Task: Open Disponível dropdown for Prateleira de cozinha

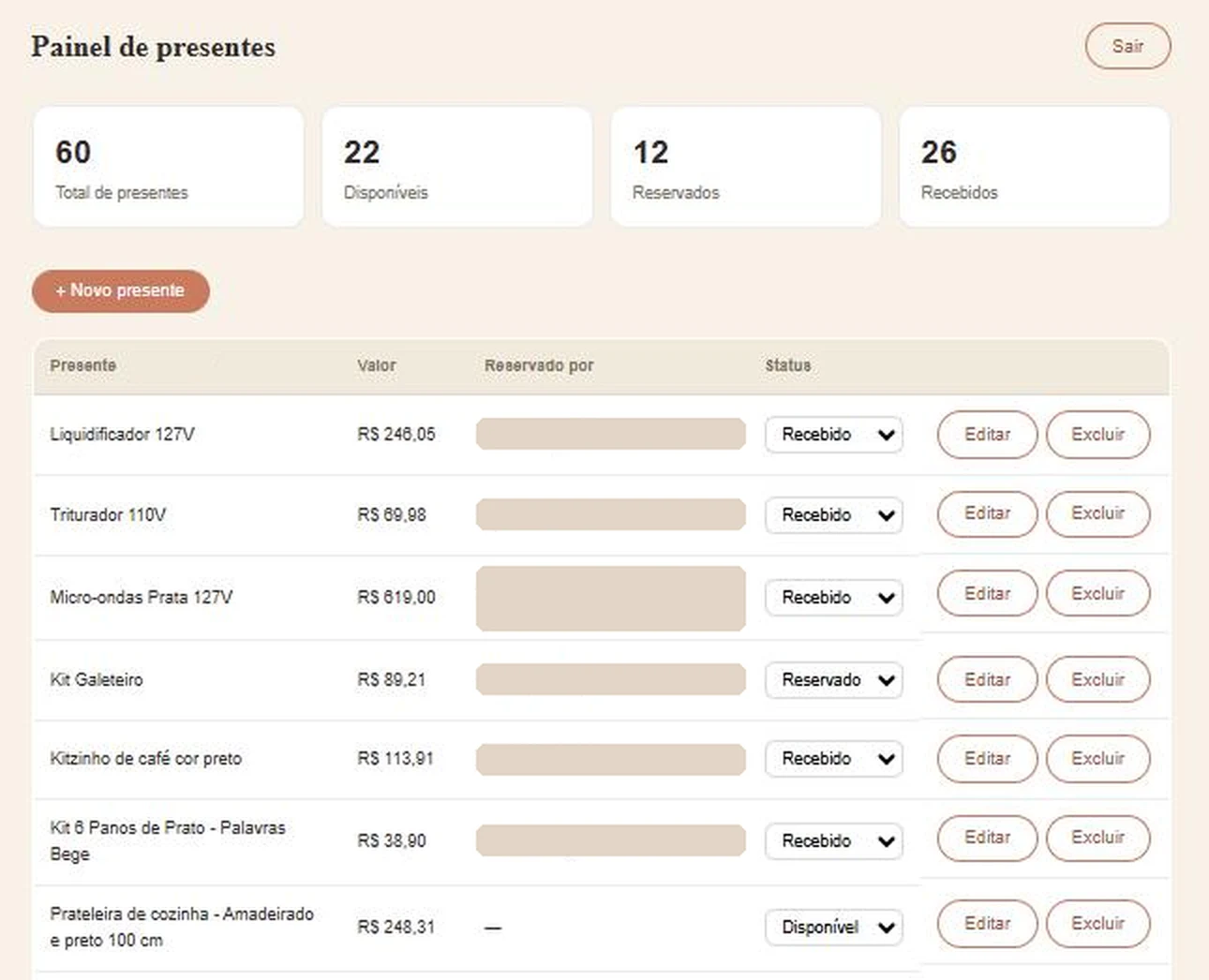Action: (834, 928)
